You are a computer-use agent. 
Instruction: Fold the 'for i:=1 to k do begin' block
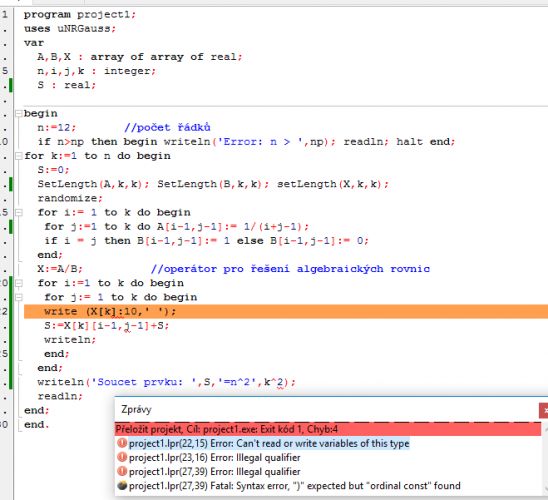pos(19,283)
